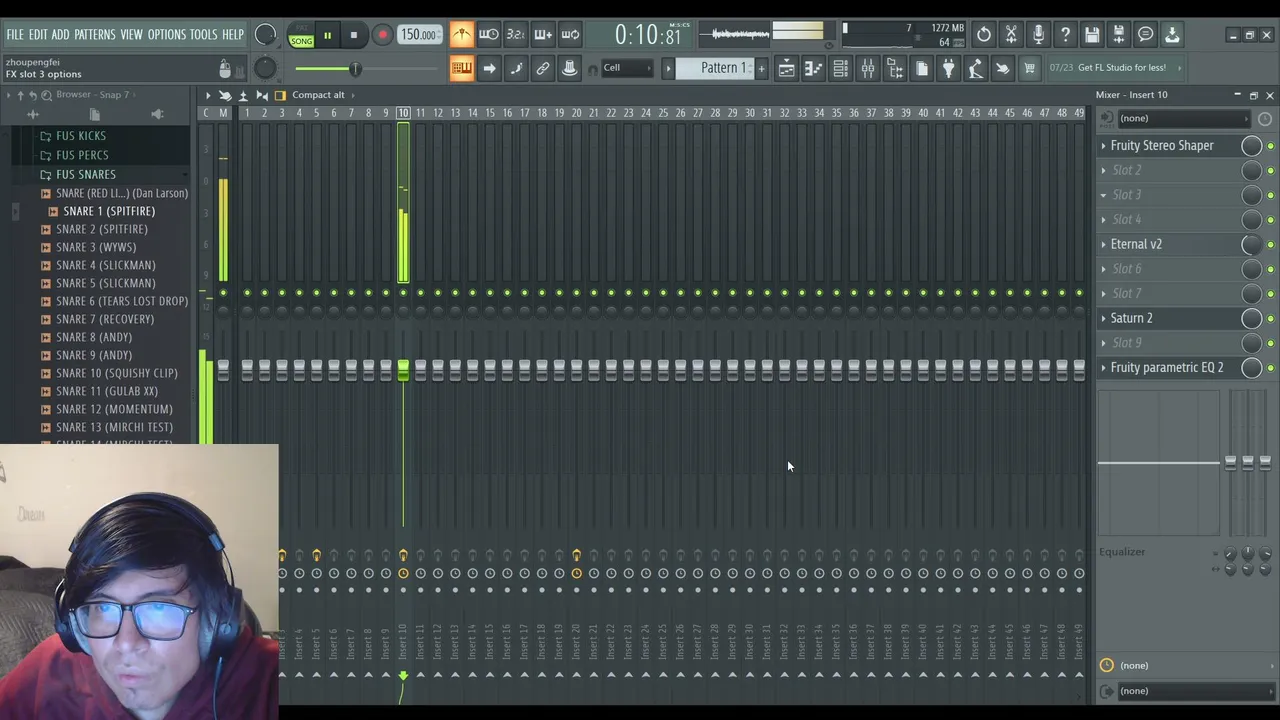Open the VIEW menu

131,35
